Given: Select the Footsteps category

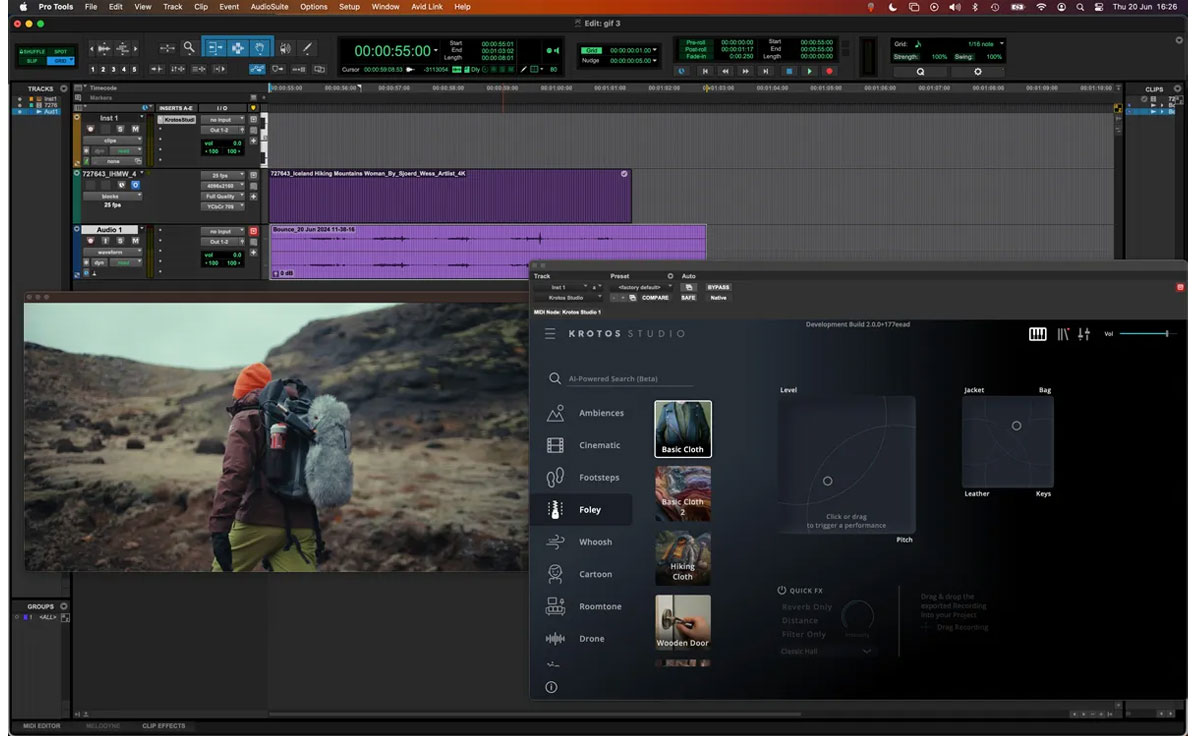Looking at the screenshot, I should 598,478.
